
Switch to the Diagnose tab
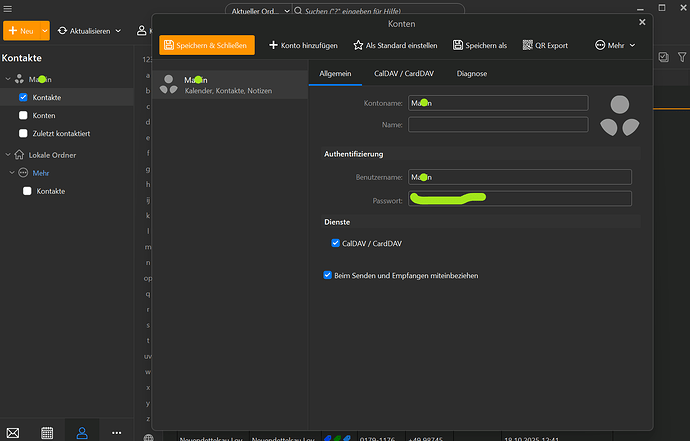[472, 73]
